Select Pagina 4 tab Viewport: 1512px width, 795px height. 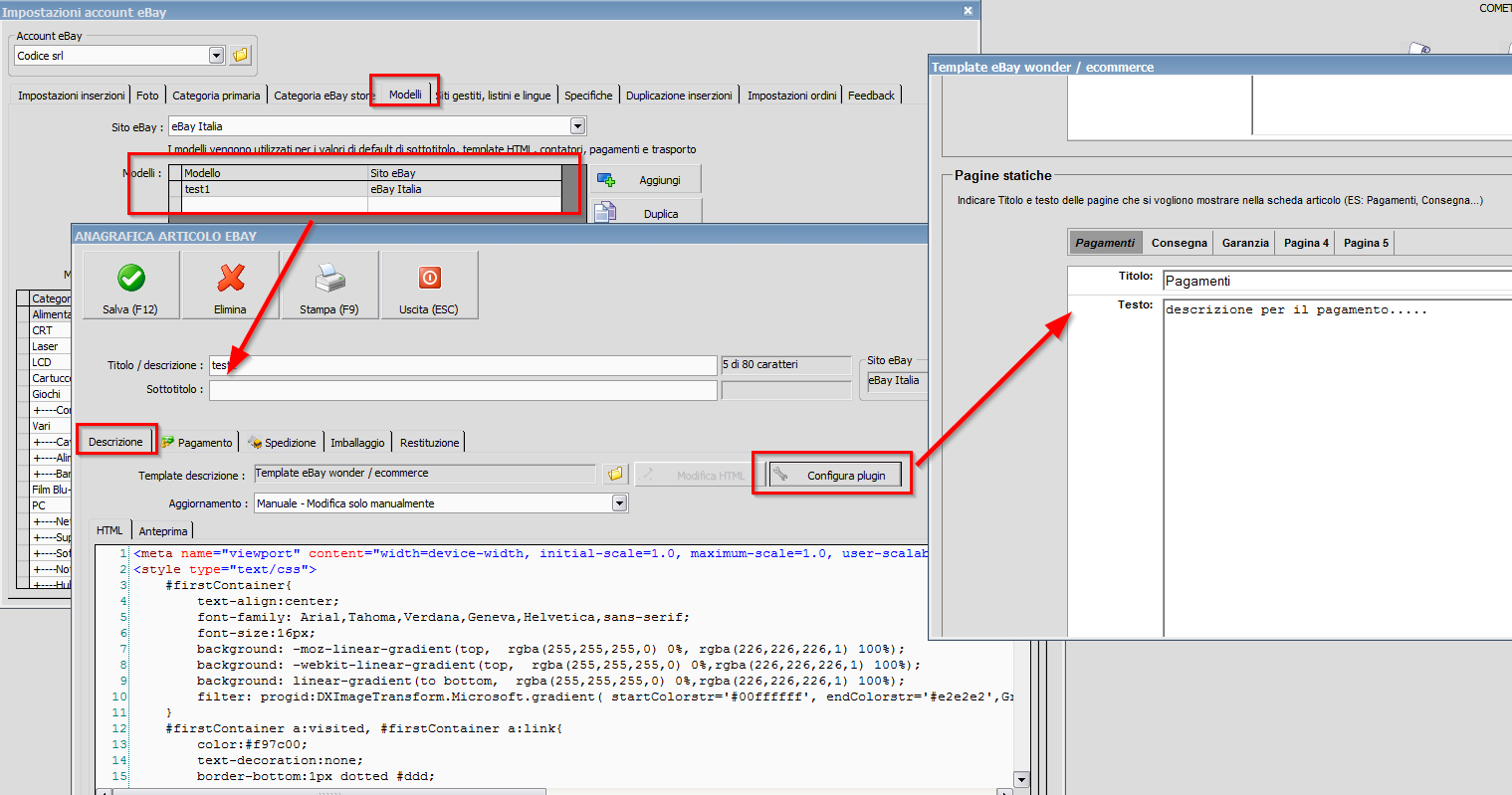tap(1306, 243)
